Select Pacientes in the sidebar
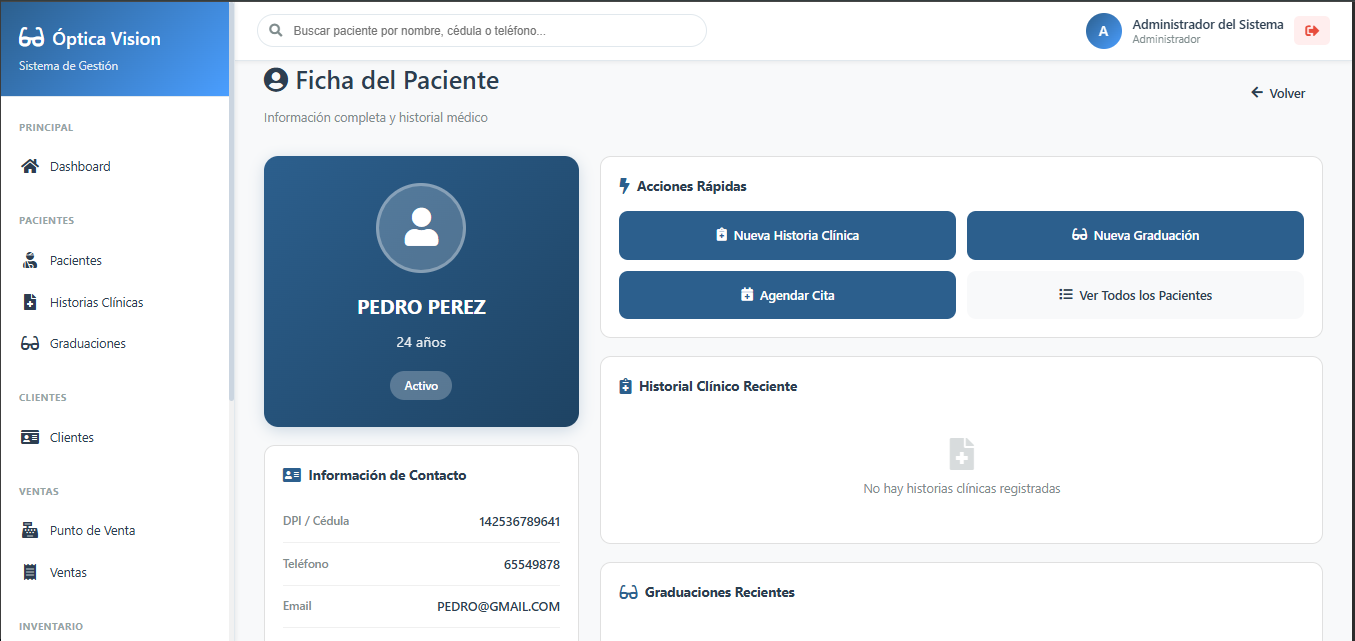1355x641 pixels. click(77, 260)
